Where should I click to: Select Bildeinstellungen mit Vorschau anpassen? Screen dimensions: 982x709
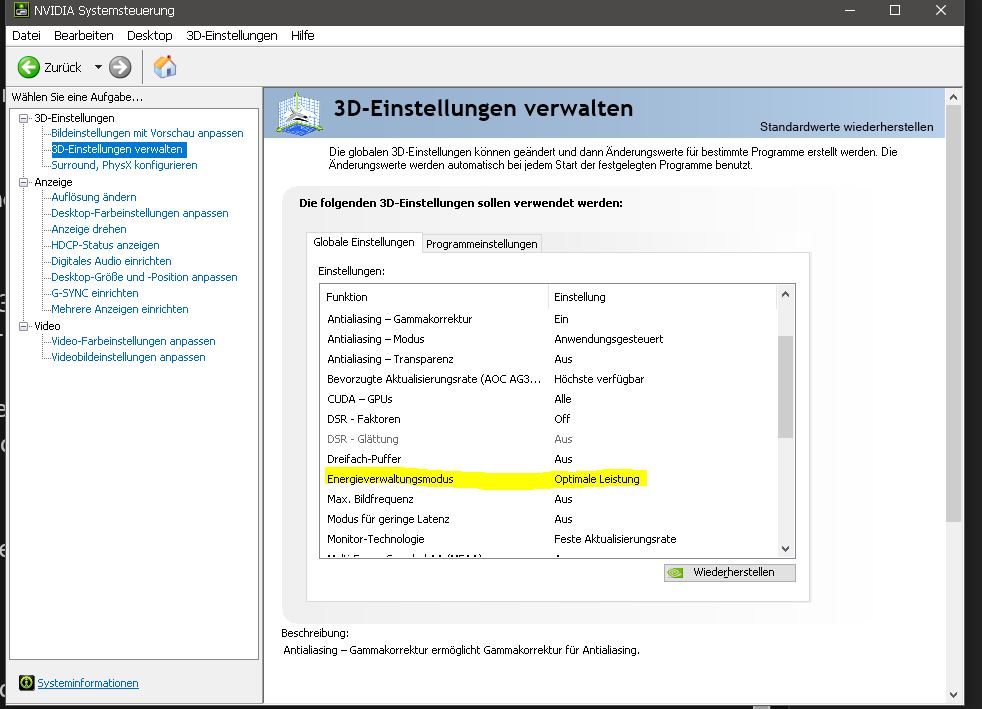pyautogui.click(x=147, y=133)
